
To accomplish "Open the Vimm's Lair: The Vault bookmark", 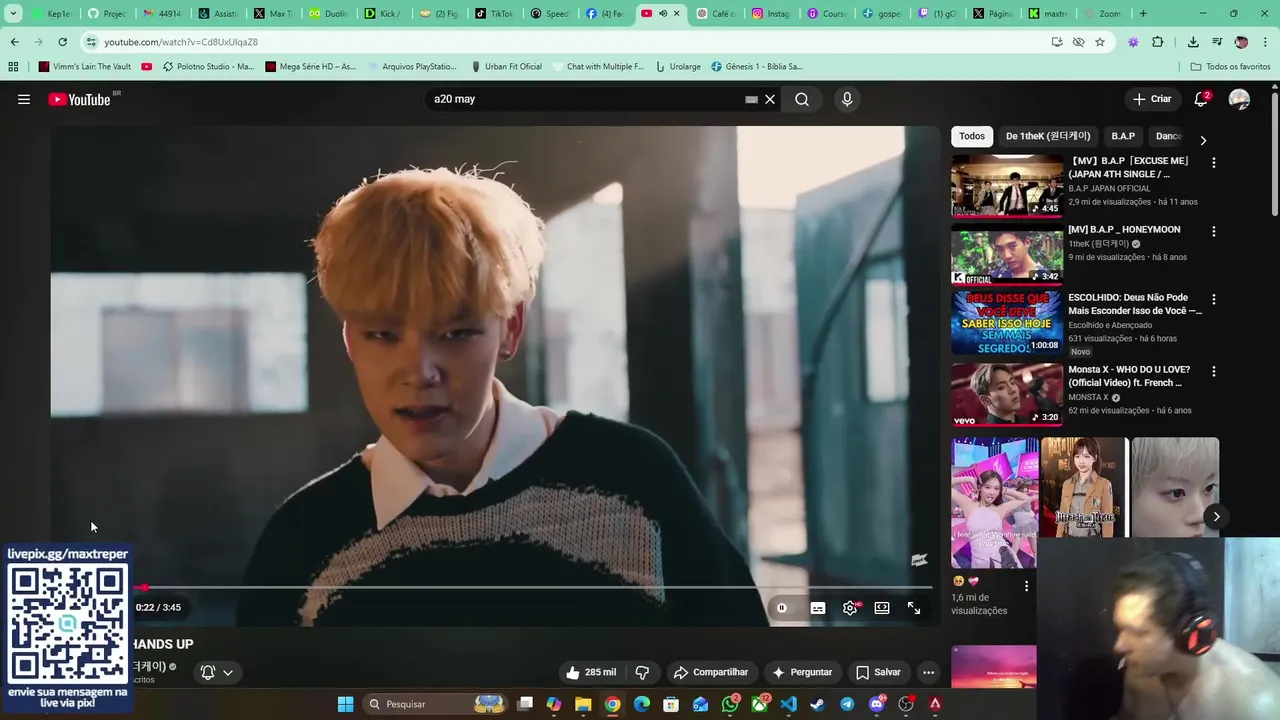I will 84,67.
